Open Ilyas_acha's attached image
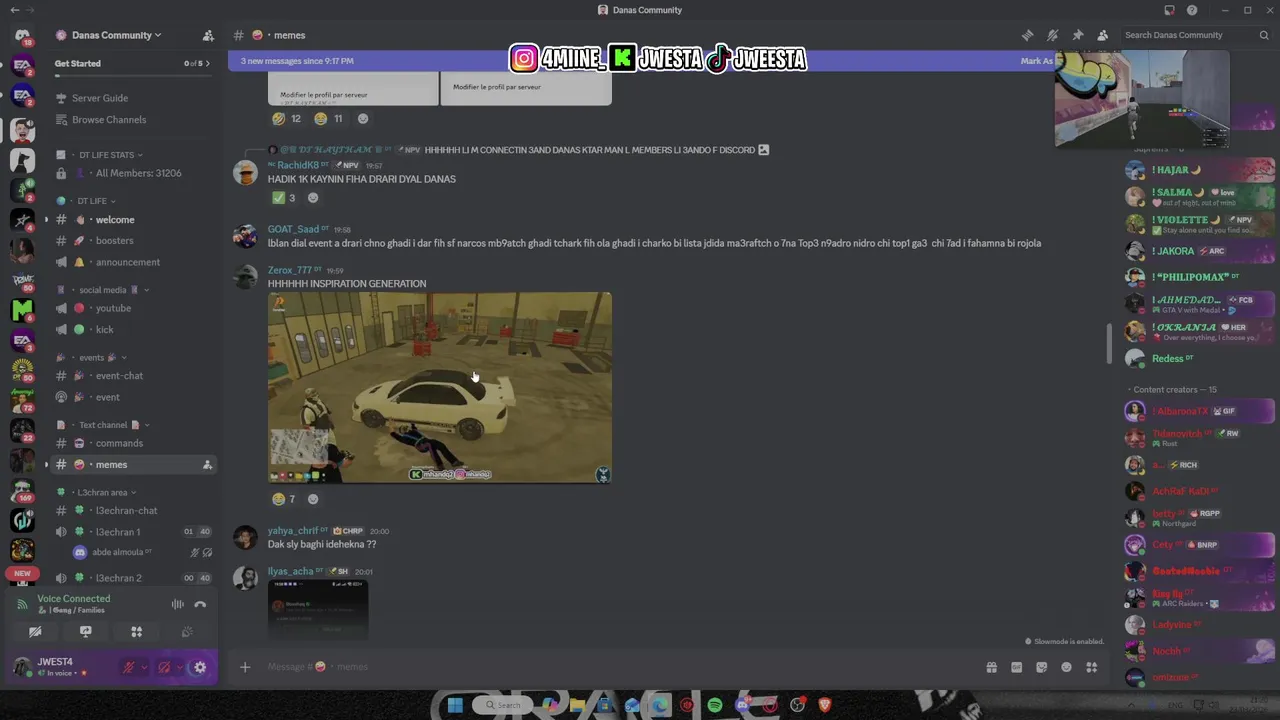This screenshot has width=1280, height=720. 318,609
